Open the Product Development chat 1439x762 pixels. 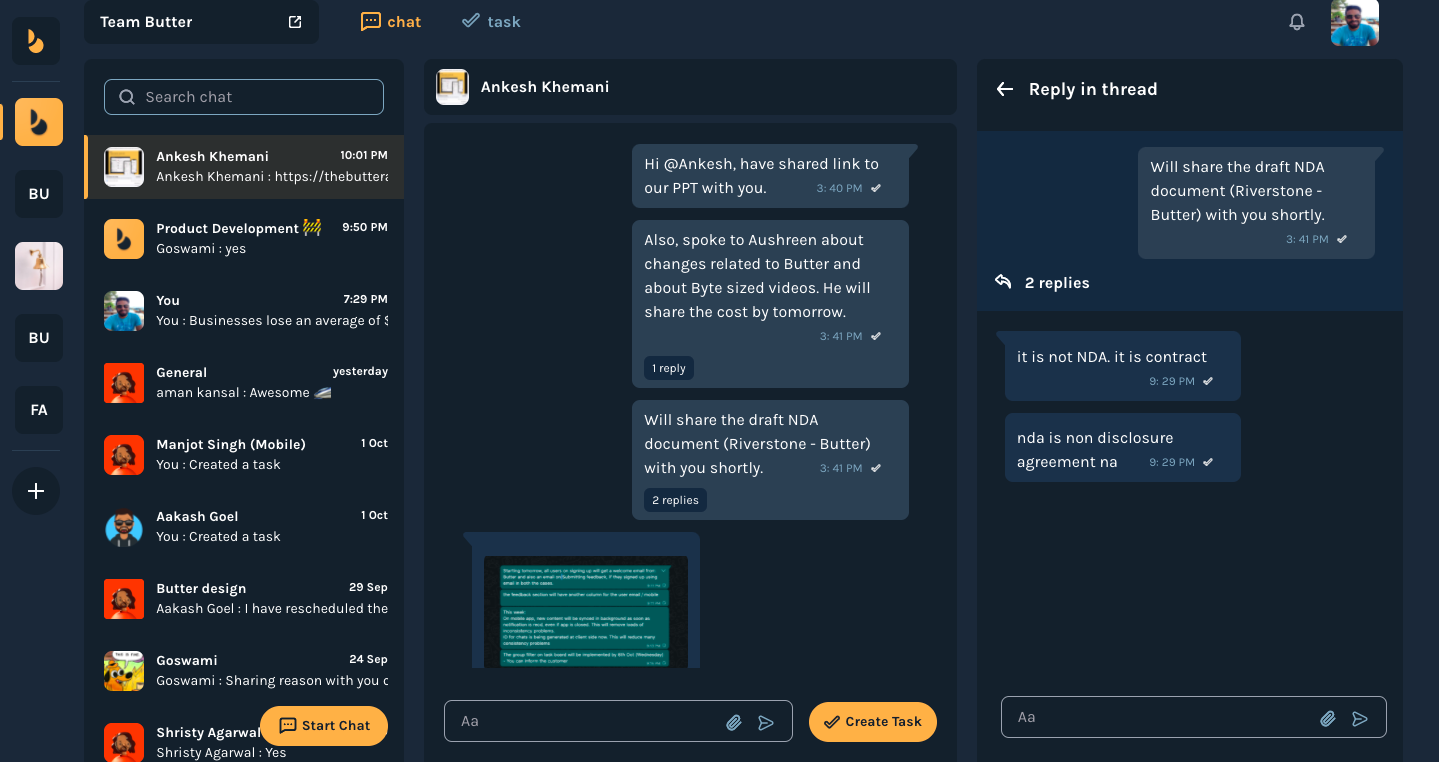click(244, 239)
